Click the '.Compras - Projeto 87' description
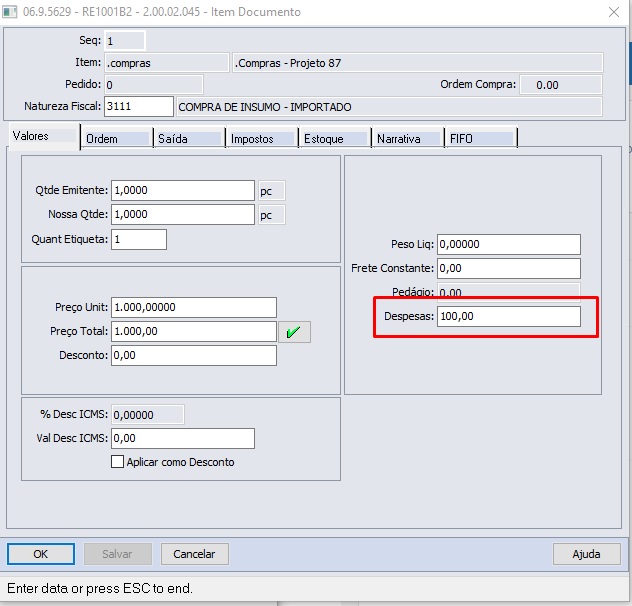The height and width of the screenshot is (606, 632). (288, 63)
